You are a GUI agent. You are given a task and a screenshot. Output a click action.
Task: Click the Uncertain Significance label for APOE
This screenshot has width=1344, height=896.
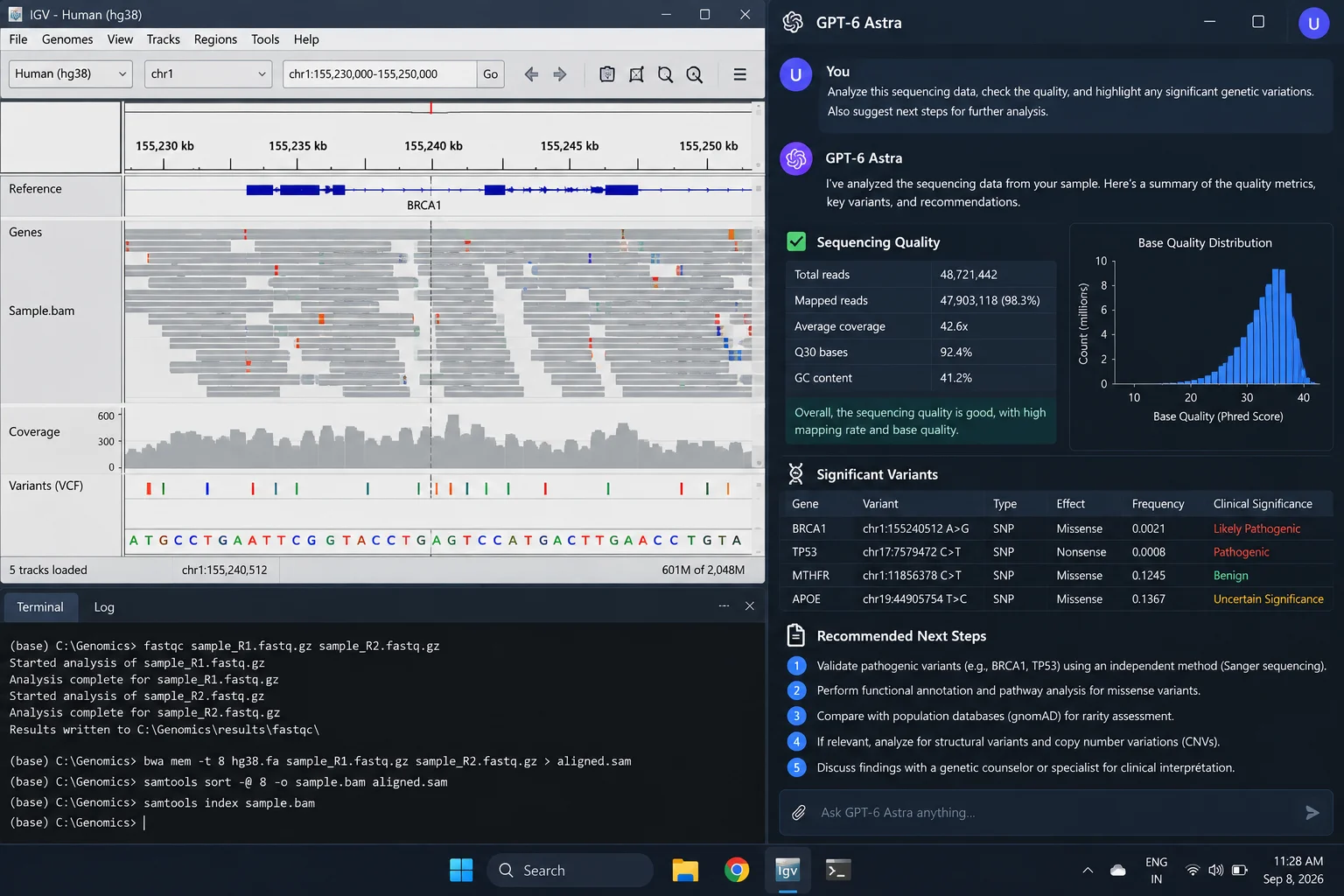1268,599
